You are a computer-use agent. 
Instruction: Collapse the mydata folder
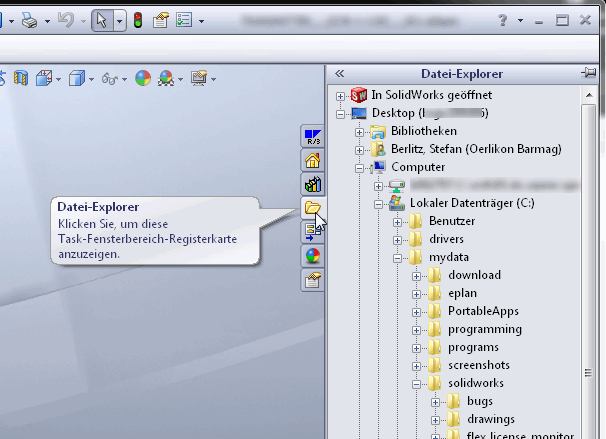click(x=397, y=259)
